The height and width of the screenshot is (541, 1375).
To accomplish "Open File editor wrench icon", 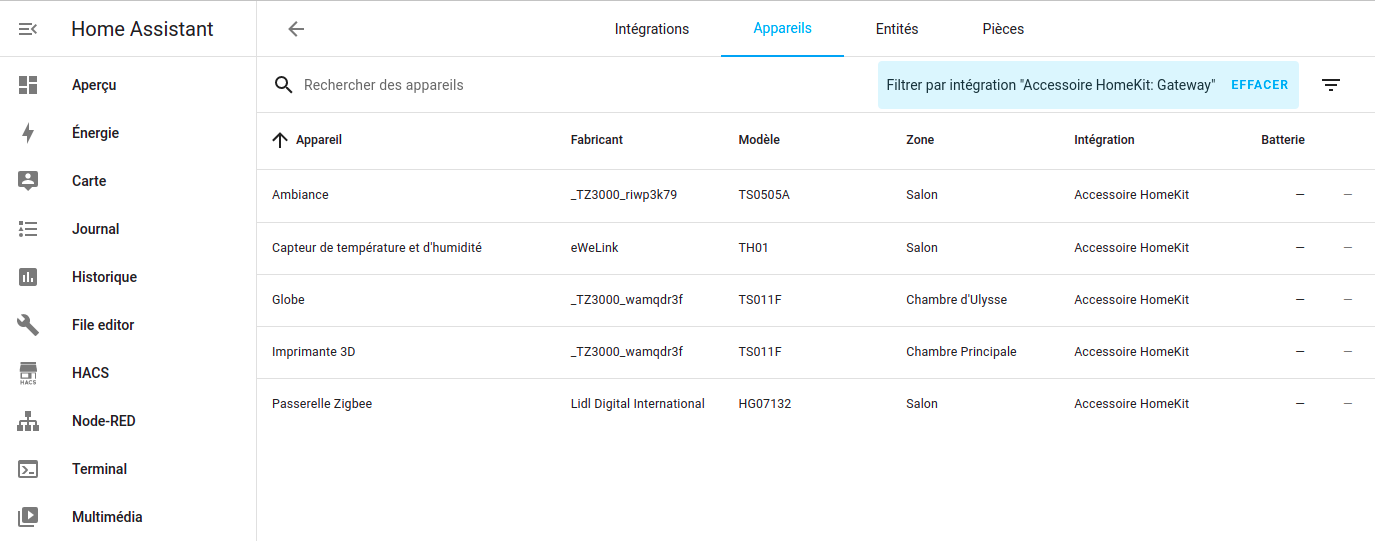I will pyautogui.click(x=28, y=325).
